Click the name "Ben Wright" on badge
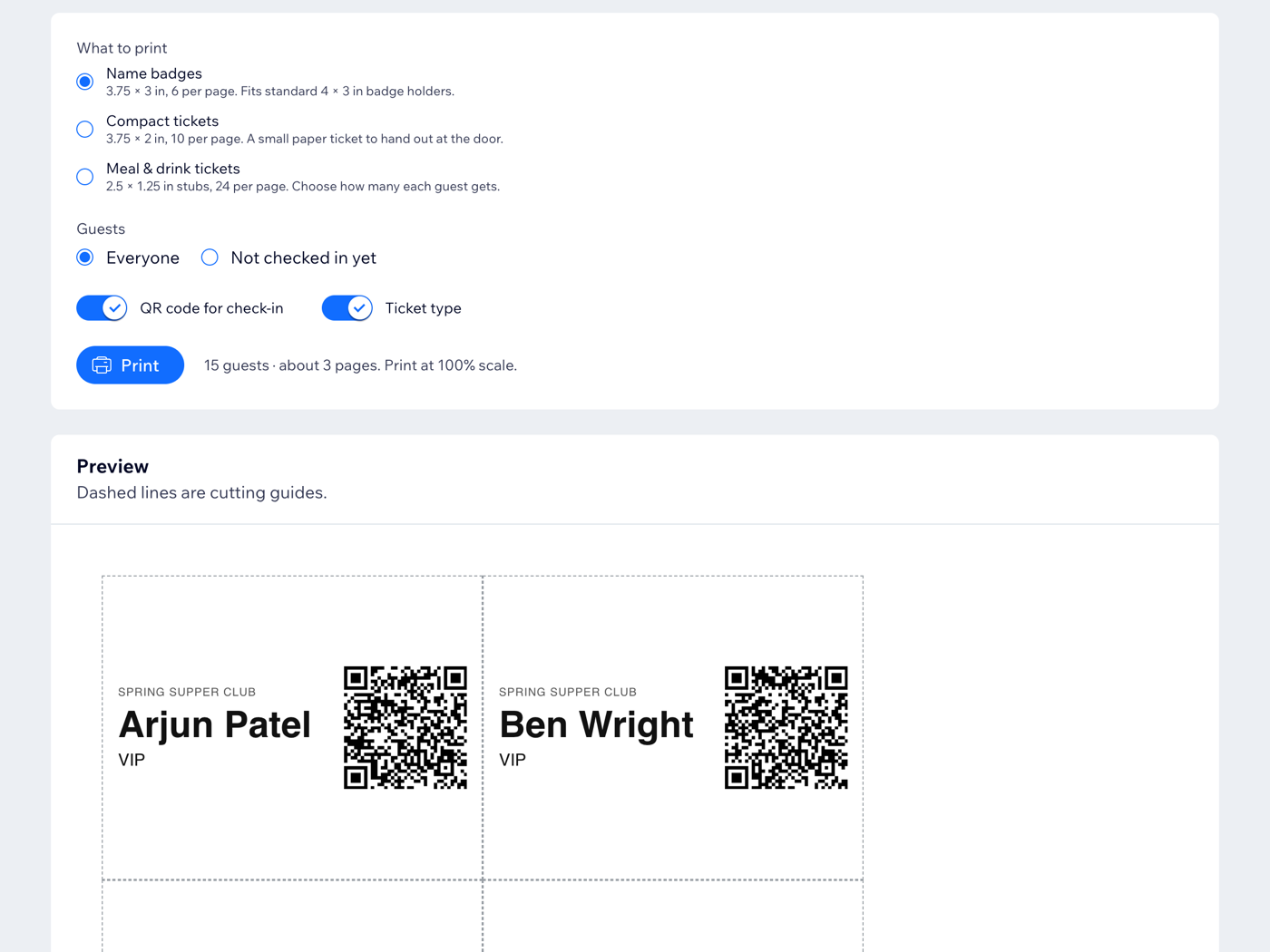The image size is (1270, 952). [x=596, y=724]
